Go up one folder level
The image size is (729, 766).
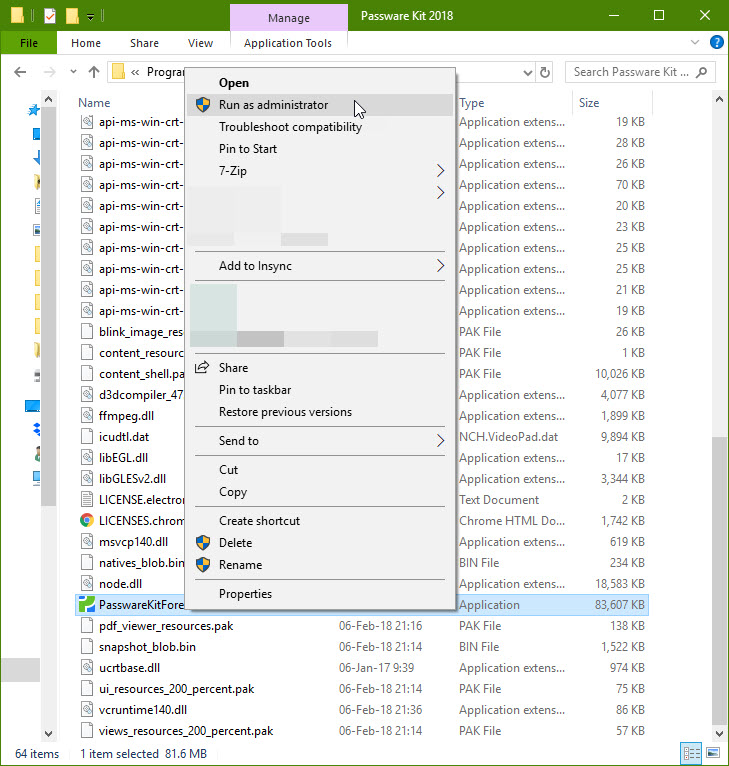[x=94, y=72]
